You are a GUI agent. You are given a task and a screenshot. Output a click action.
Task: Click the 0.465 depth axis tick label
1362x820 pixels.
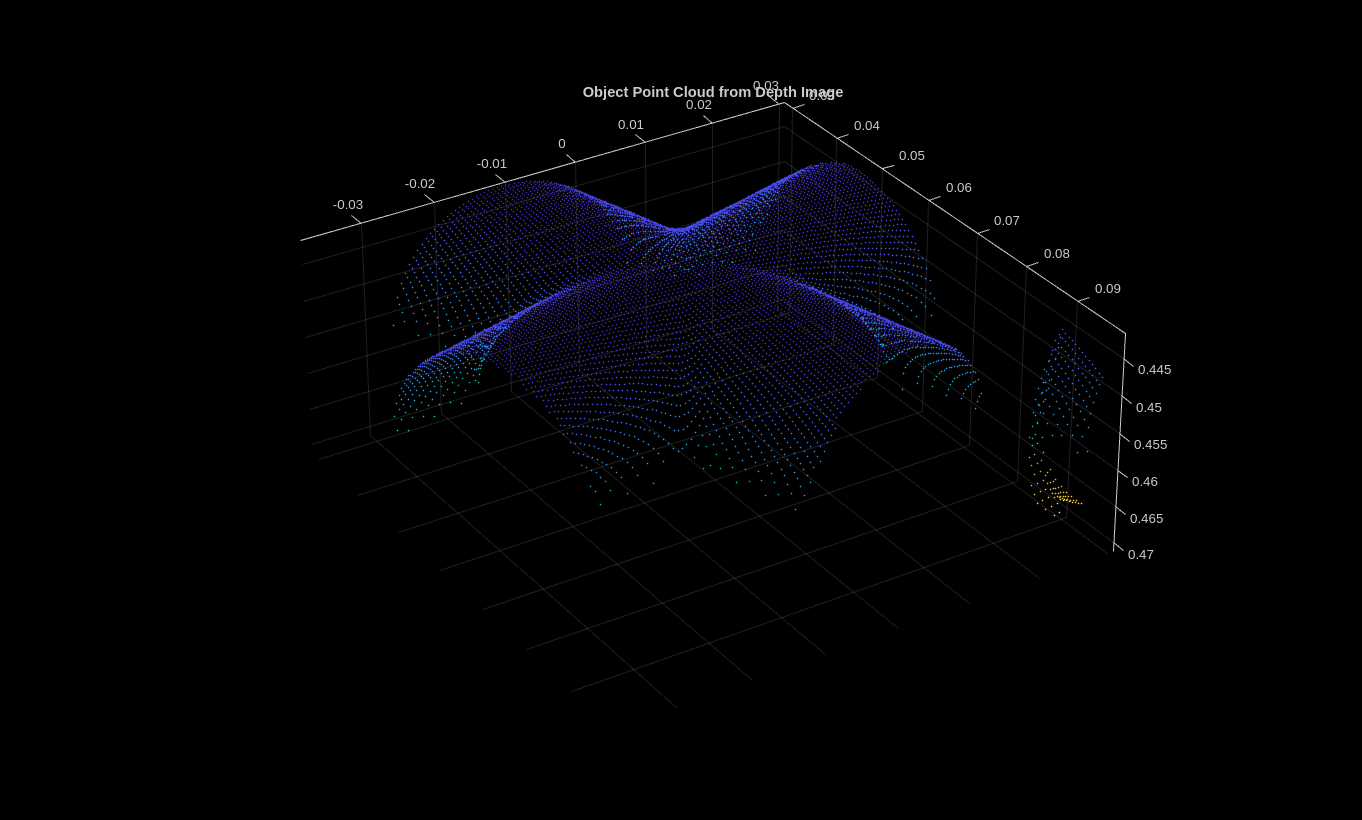[x=1147, y=519]
